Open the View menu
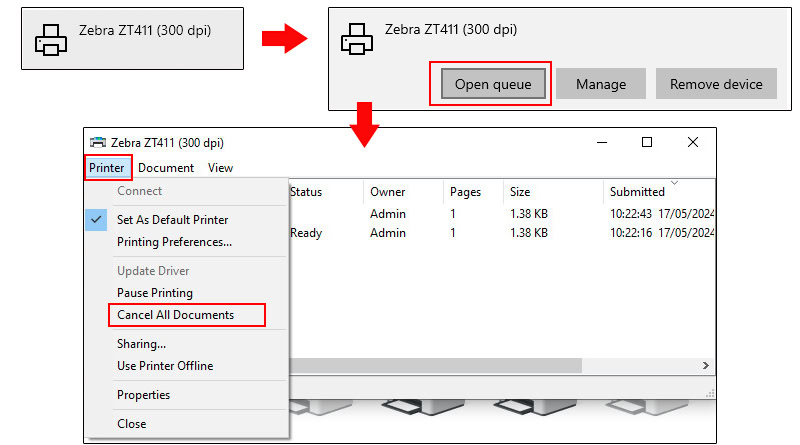 pos(220,168)
